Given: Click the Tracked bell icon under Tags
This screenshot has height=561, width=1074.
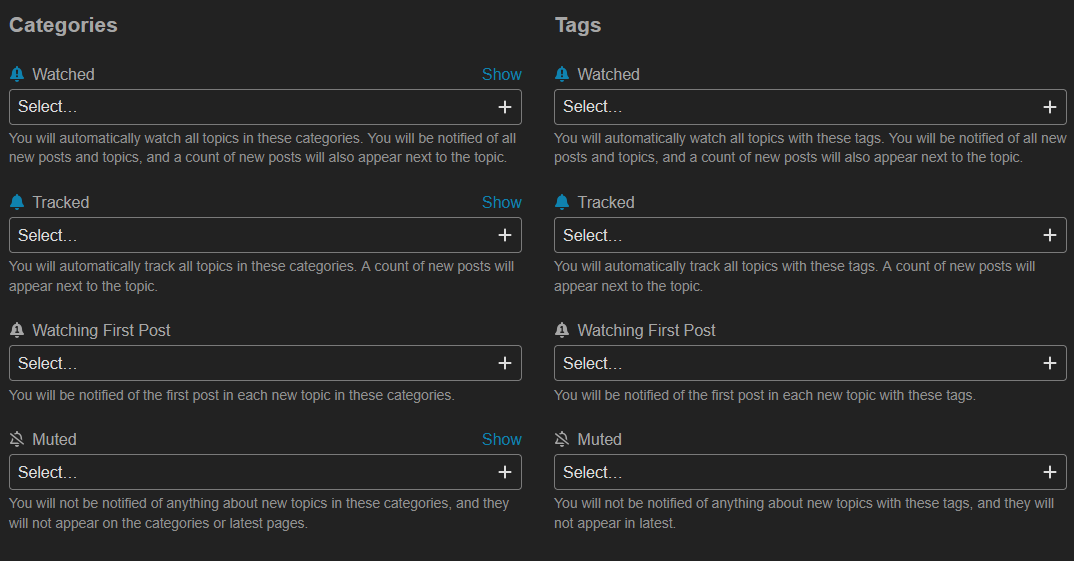Looking at the screenshot, I should pyautogui.click(x=562, y=202).
